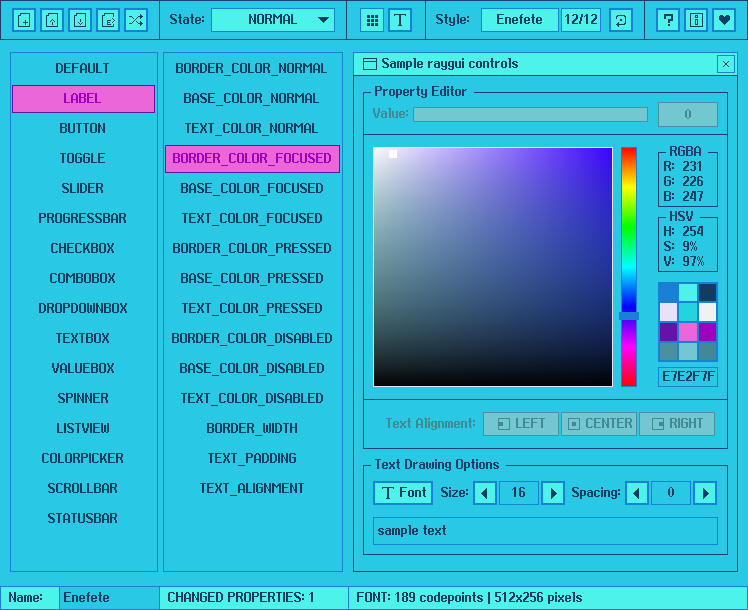
Task: Toggle the controls grid view icon
Action: [371, 20]
